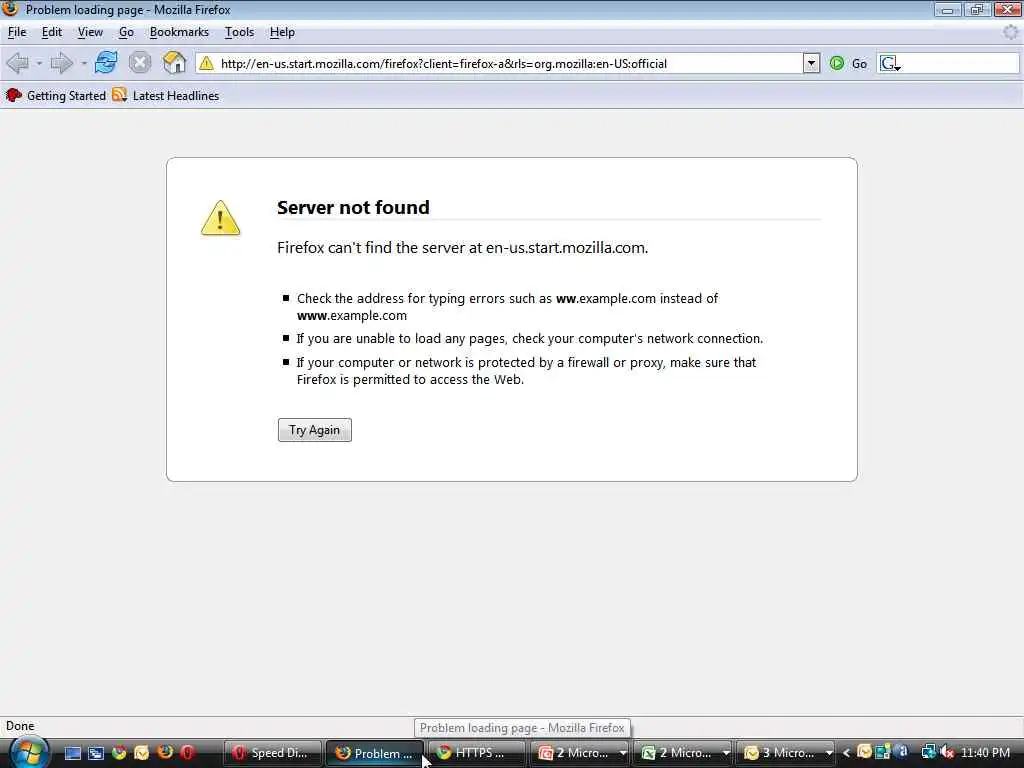The image size is (1024, 768).
Task: Click the warning icon in address bar
Action: pyautogui.click(x=206, y=63)
